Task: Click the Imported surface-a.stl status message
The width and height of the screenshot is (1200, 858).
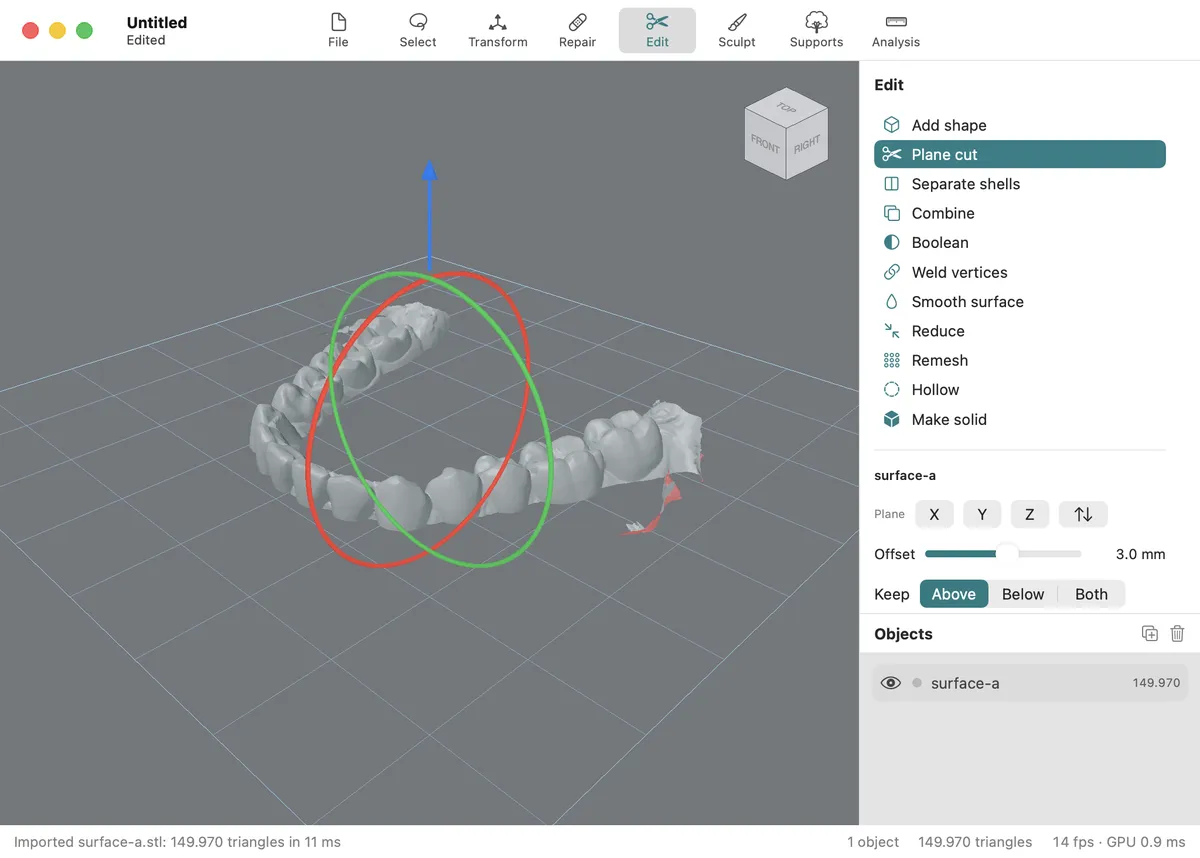Action: 177,842
